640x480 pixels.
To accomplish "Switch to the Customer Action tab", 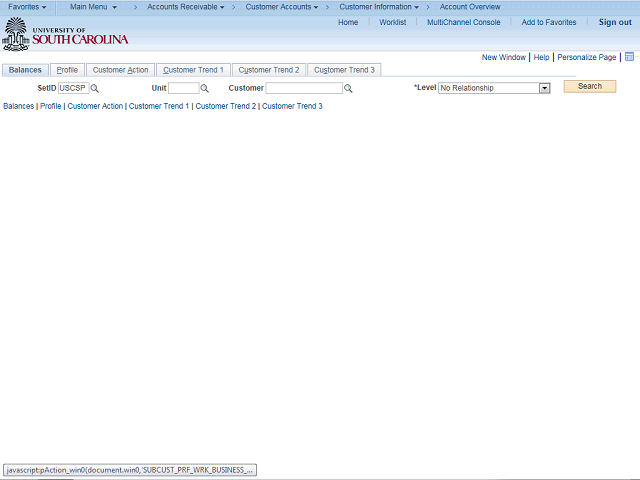I will pyautogui.click(x=120, y=70).
